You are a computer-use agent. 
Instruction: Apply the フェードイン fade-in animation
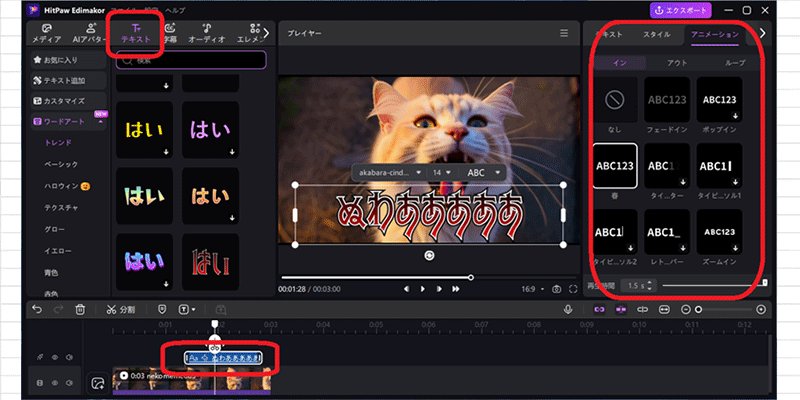pyautogui.click(x=667, y=100)
